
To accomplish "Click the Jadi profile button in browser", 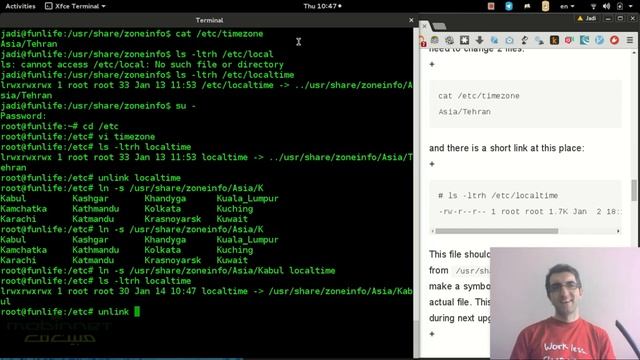I will pos(587,18).
